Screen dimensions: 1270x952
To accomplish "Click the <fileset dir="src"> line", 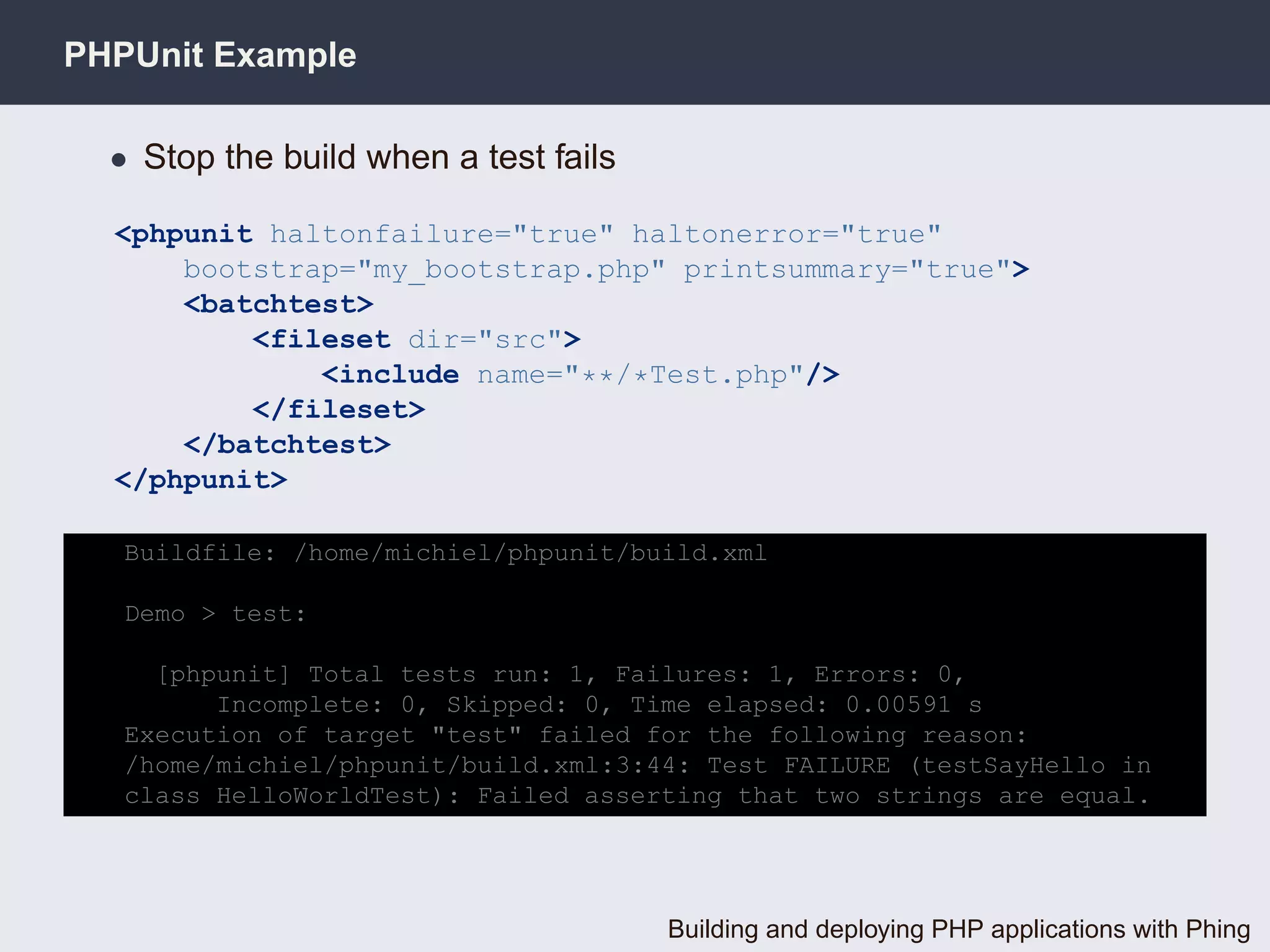I will (x=416, y=340).
